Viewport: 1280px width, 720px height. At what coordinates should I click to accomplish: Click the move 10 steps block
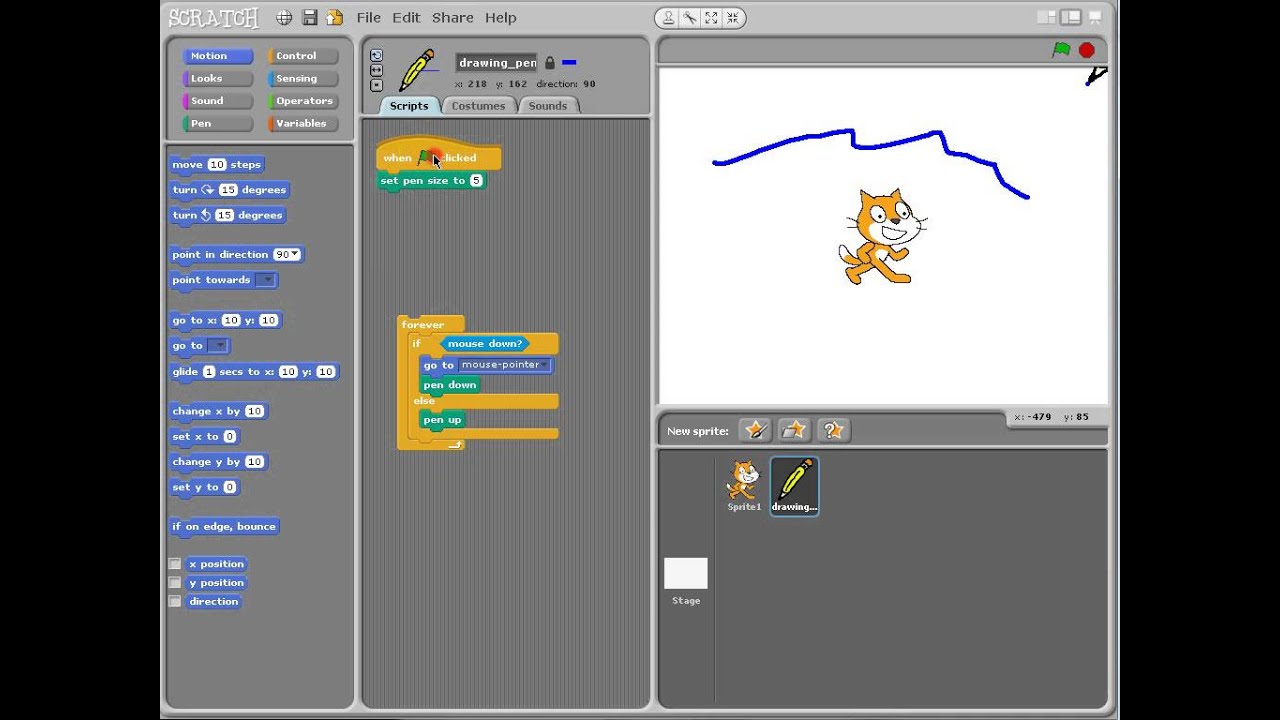pos(217,165)
